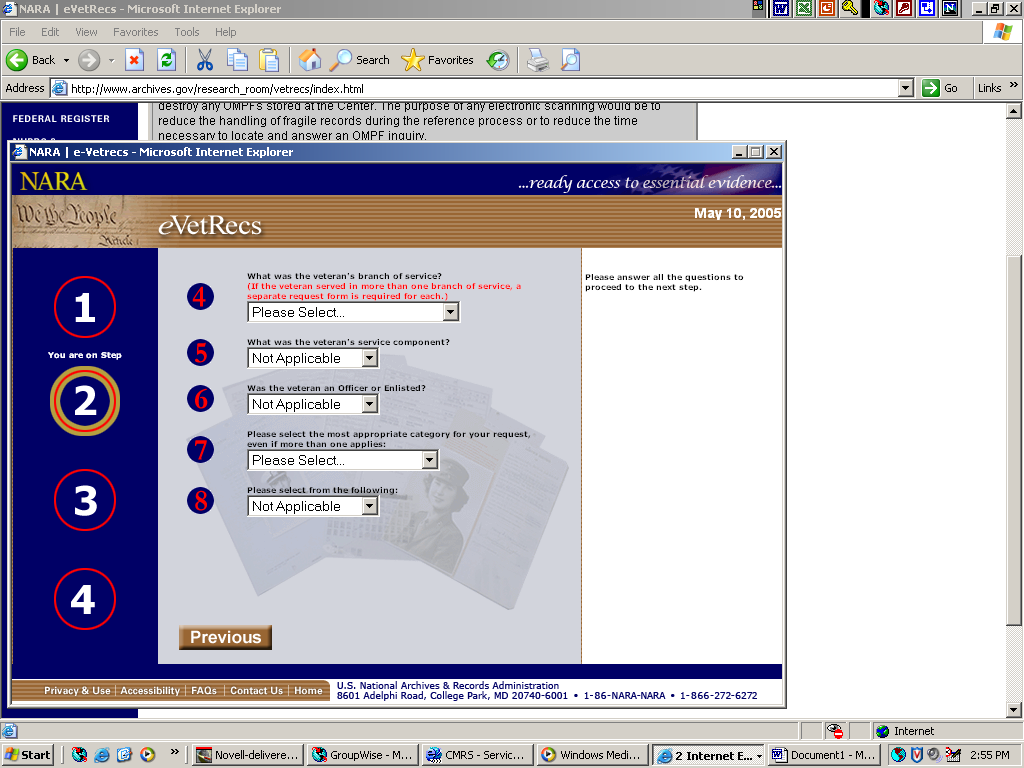
Task: Click the Go button beside address bar
Action: click(940, 88)
